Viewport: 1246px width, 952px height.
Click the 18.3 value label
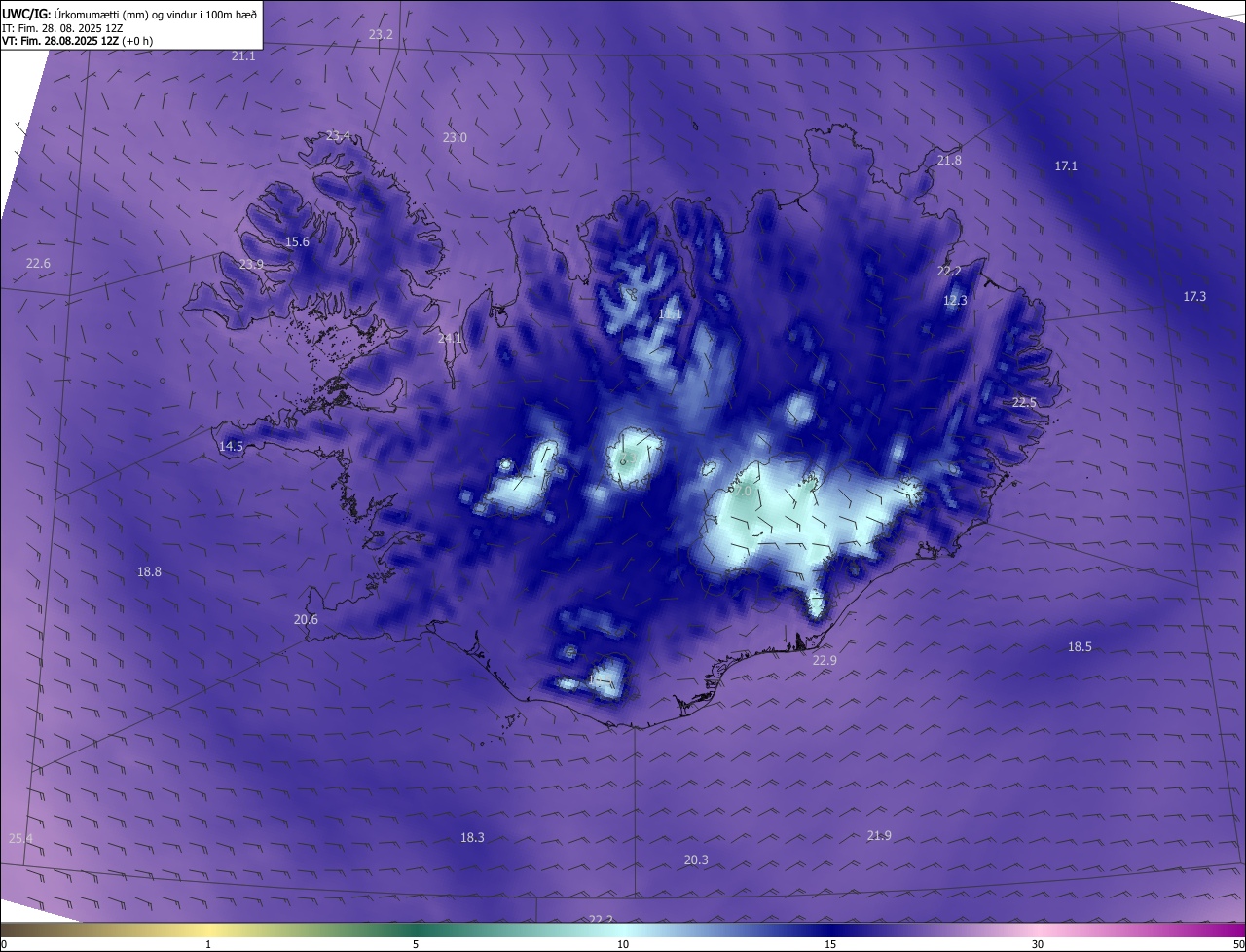tap(472, 838)
